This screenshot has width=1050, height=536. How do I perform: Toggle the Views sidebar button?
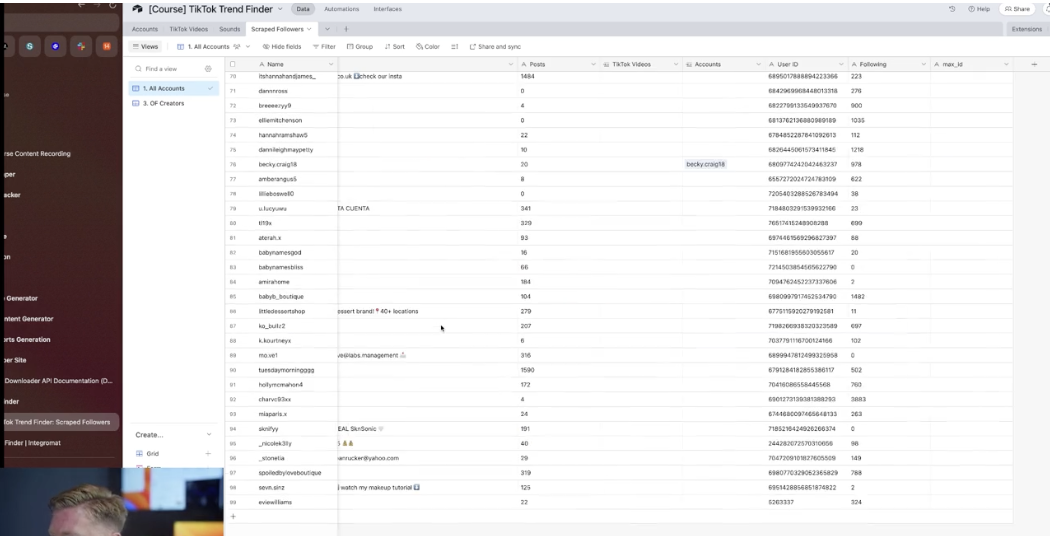[x=145, y=47]
